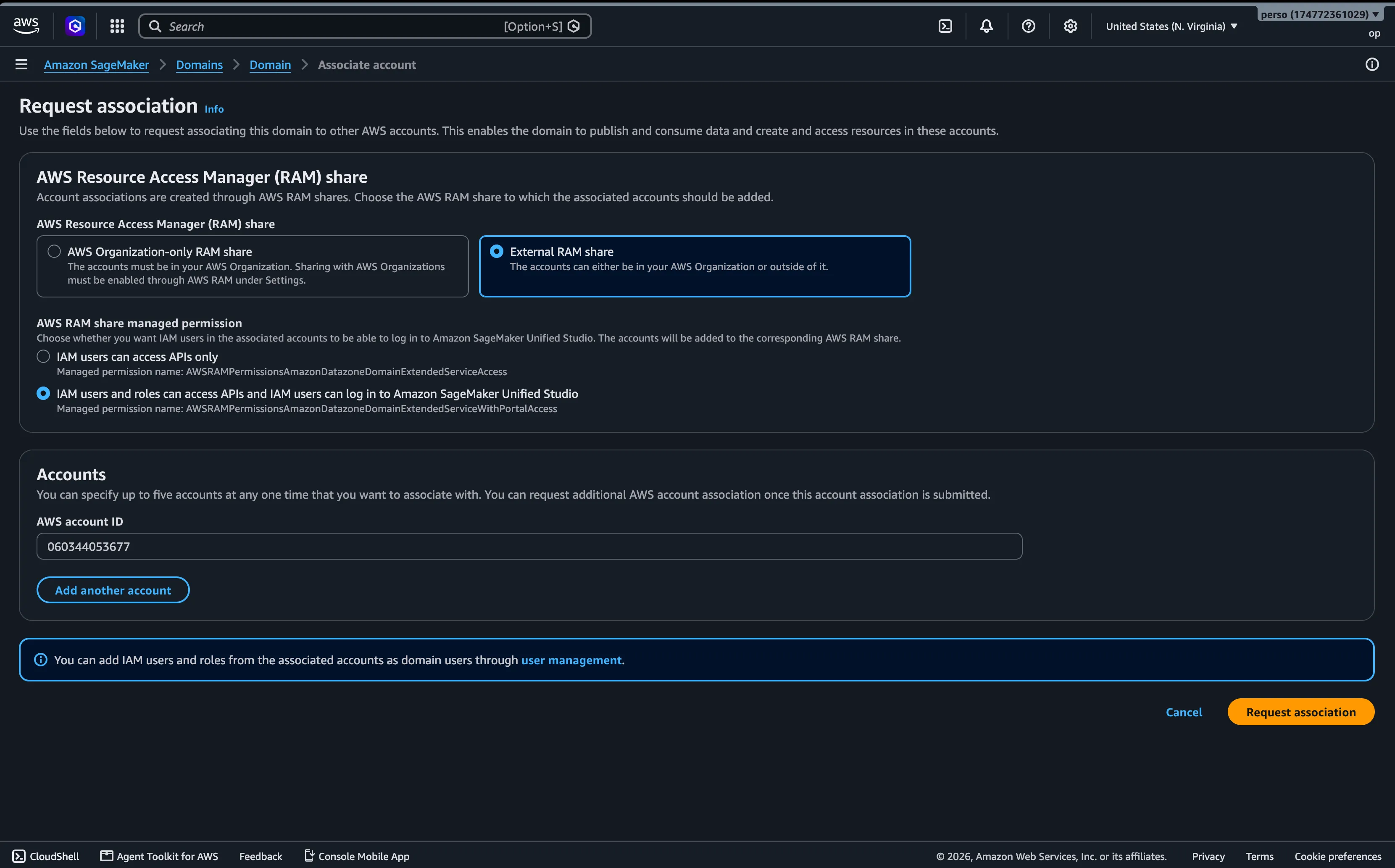Open CloudShell in the footer
Screen dimensions: 1395x868
[46, 856]
